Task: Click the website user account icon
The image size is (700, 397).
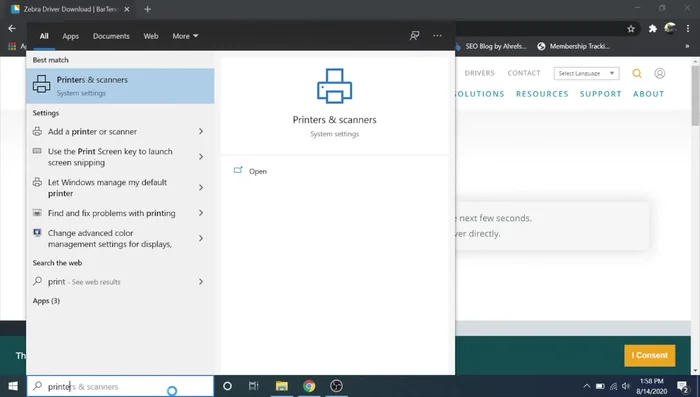Action: coord(659,73)
